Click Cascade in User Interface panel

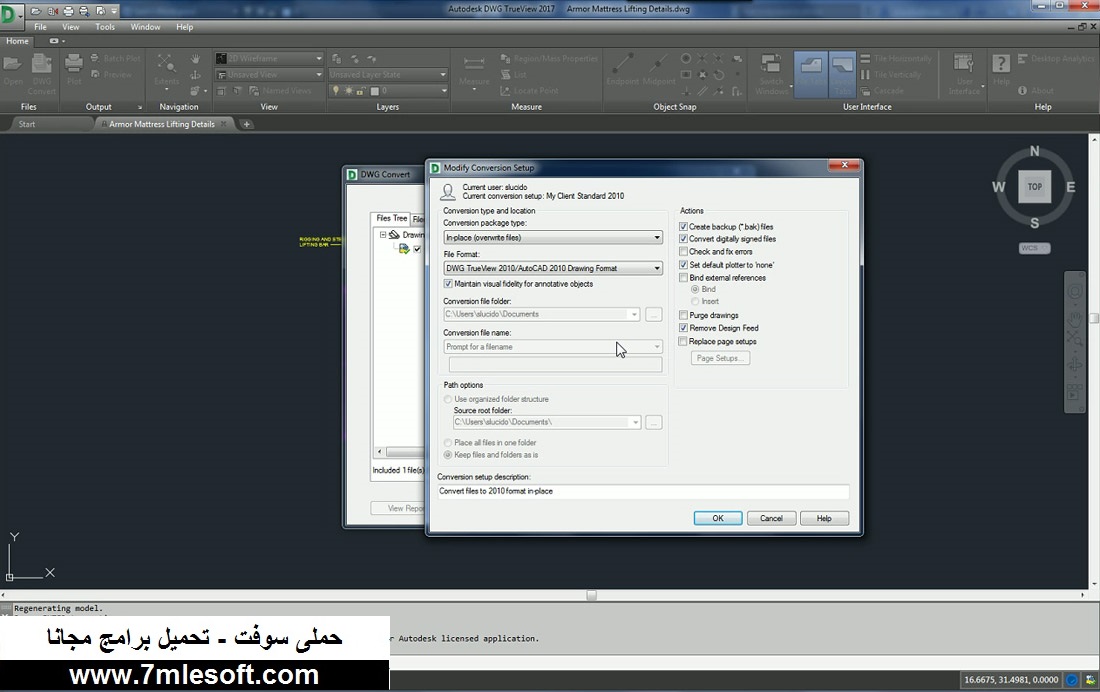(x=882, y=91)
